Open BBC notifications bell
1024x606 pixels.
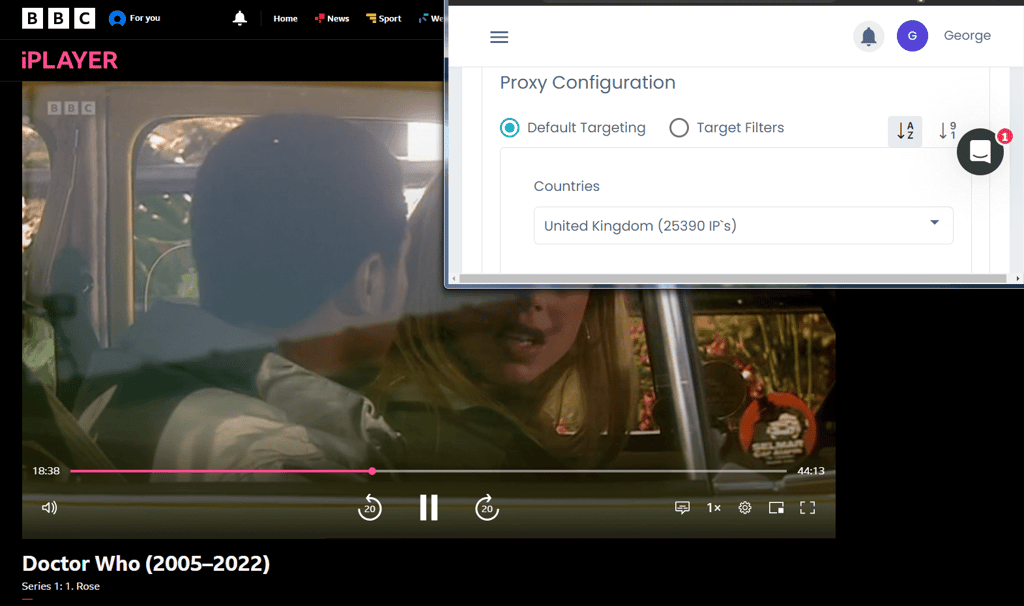coord(240,18)
